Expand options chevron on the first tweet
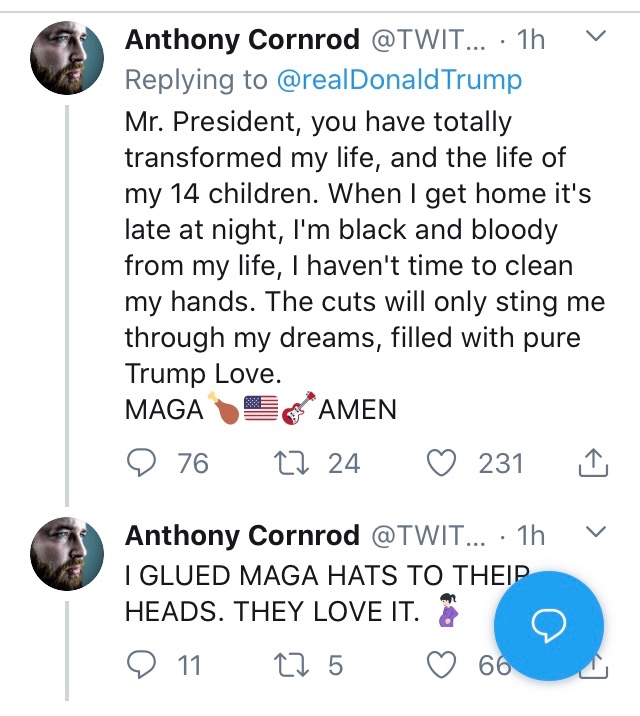Image resolution: width=640 pixels, height=716 pixels. (594, 38)
